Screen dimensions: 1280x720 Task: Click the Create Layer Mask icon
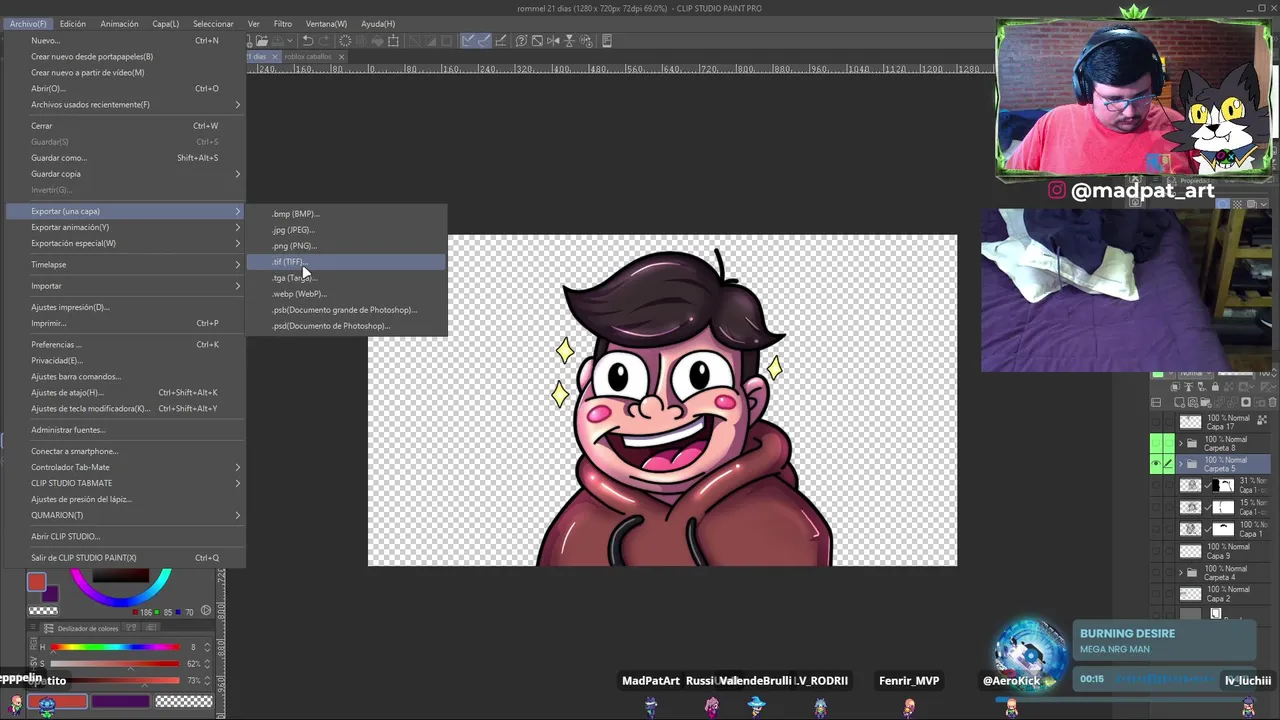pos(1246,402)
